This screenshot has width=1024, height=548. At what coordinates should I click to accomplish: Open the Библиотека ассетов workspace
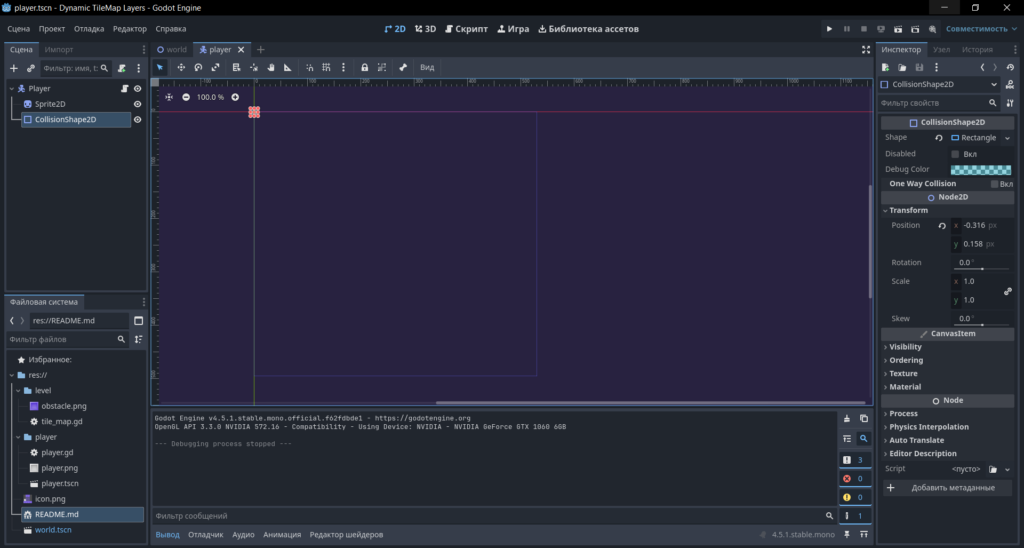pyautogui.click(x=588, y=29)
